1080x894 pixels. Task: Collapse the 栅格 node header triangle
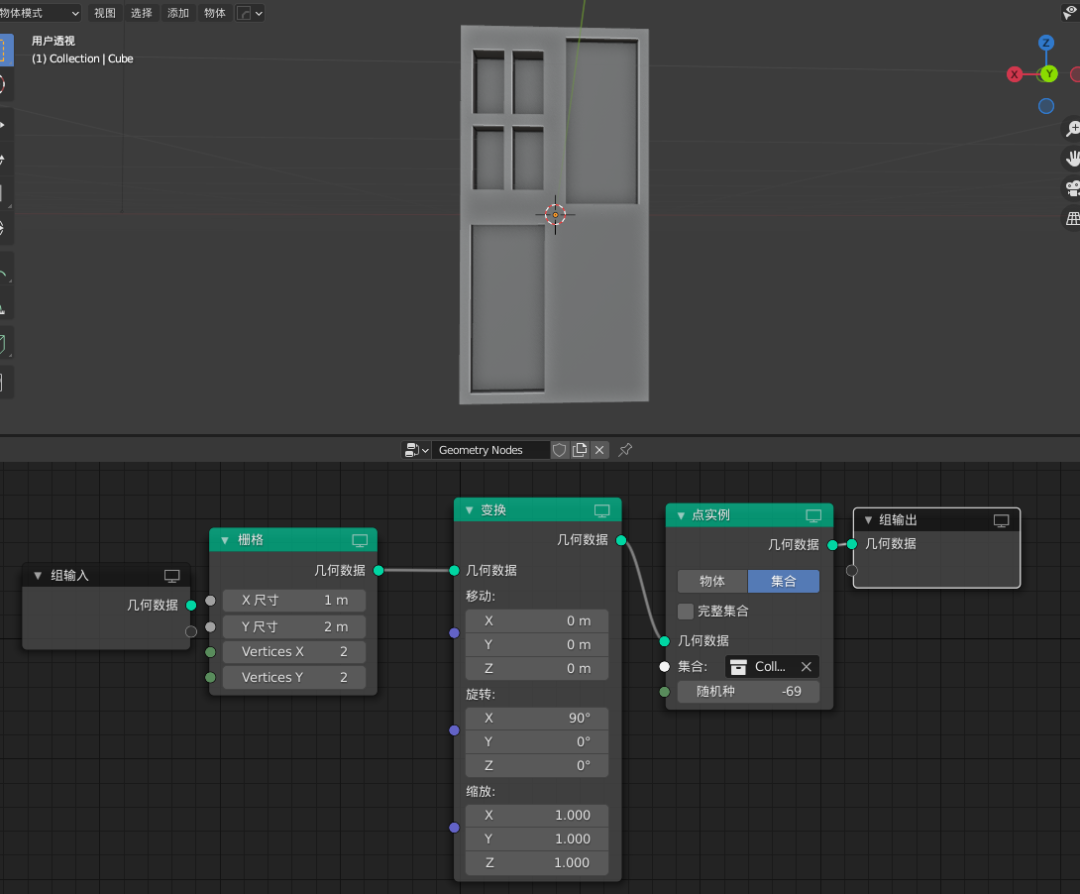pyautogui.click(x=224, y=539)
